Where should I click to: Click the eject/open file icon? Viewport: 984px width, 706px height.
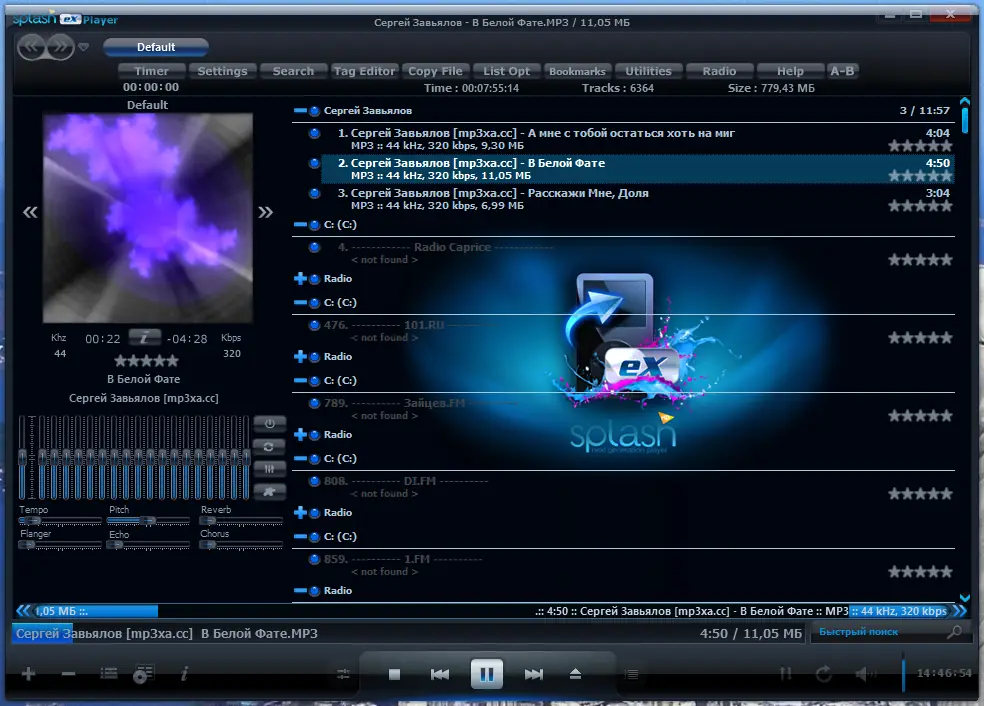[x=575, y=674]
